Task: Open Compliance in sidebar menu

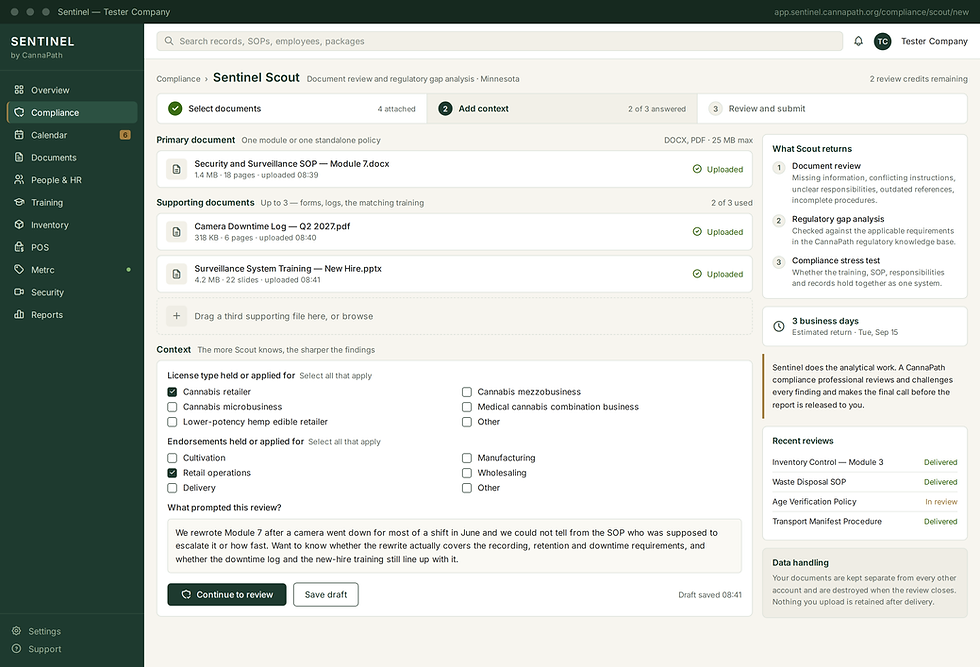Action: [x=72, y=113]
